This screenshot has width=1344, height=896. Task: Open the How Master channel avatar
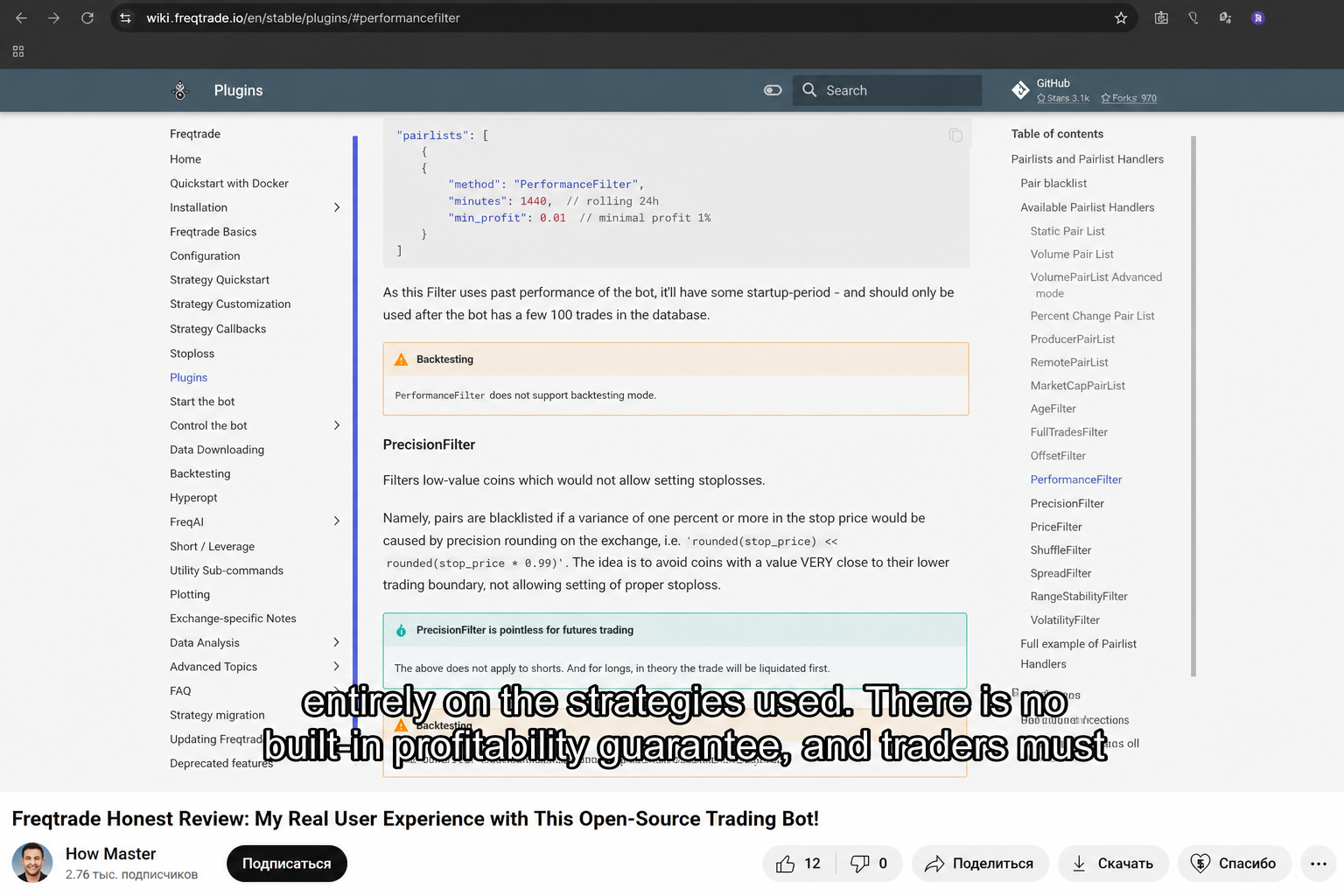point(32,863)
